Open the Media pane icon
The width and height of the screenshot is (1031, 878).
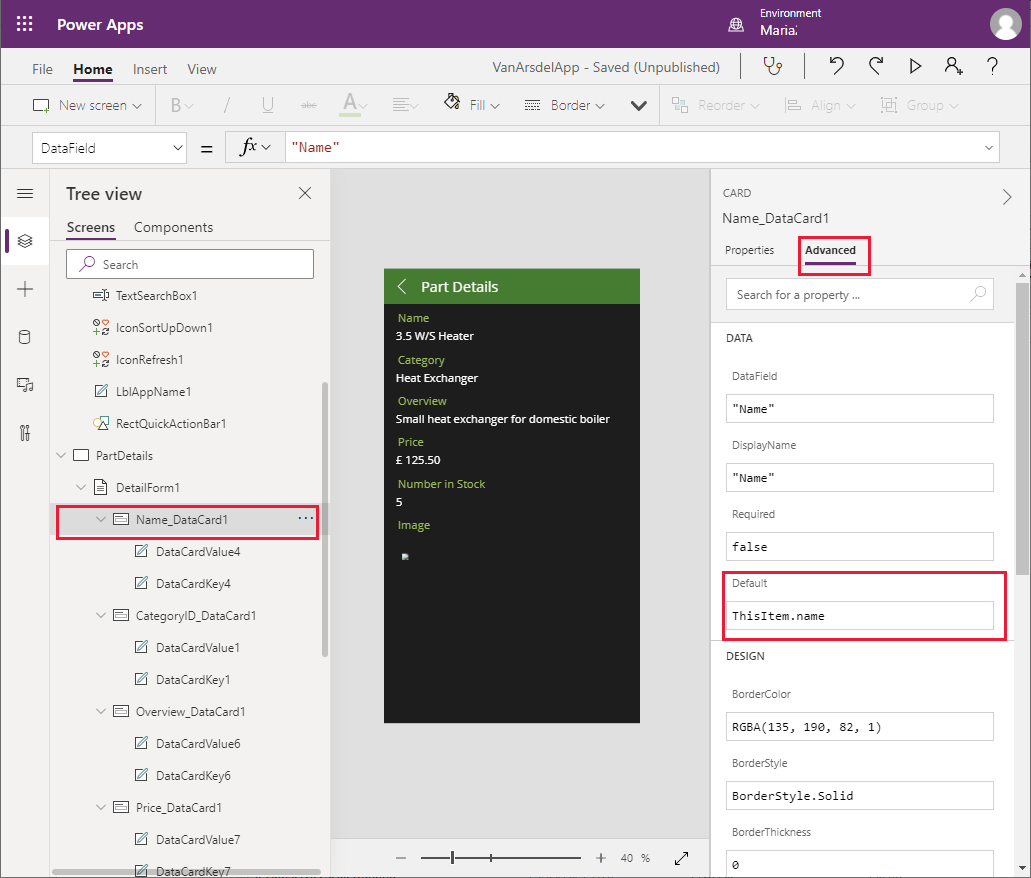(25, 385)
